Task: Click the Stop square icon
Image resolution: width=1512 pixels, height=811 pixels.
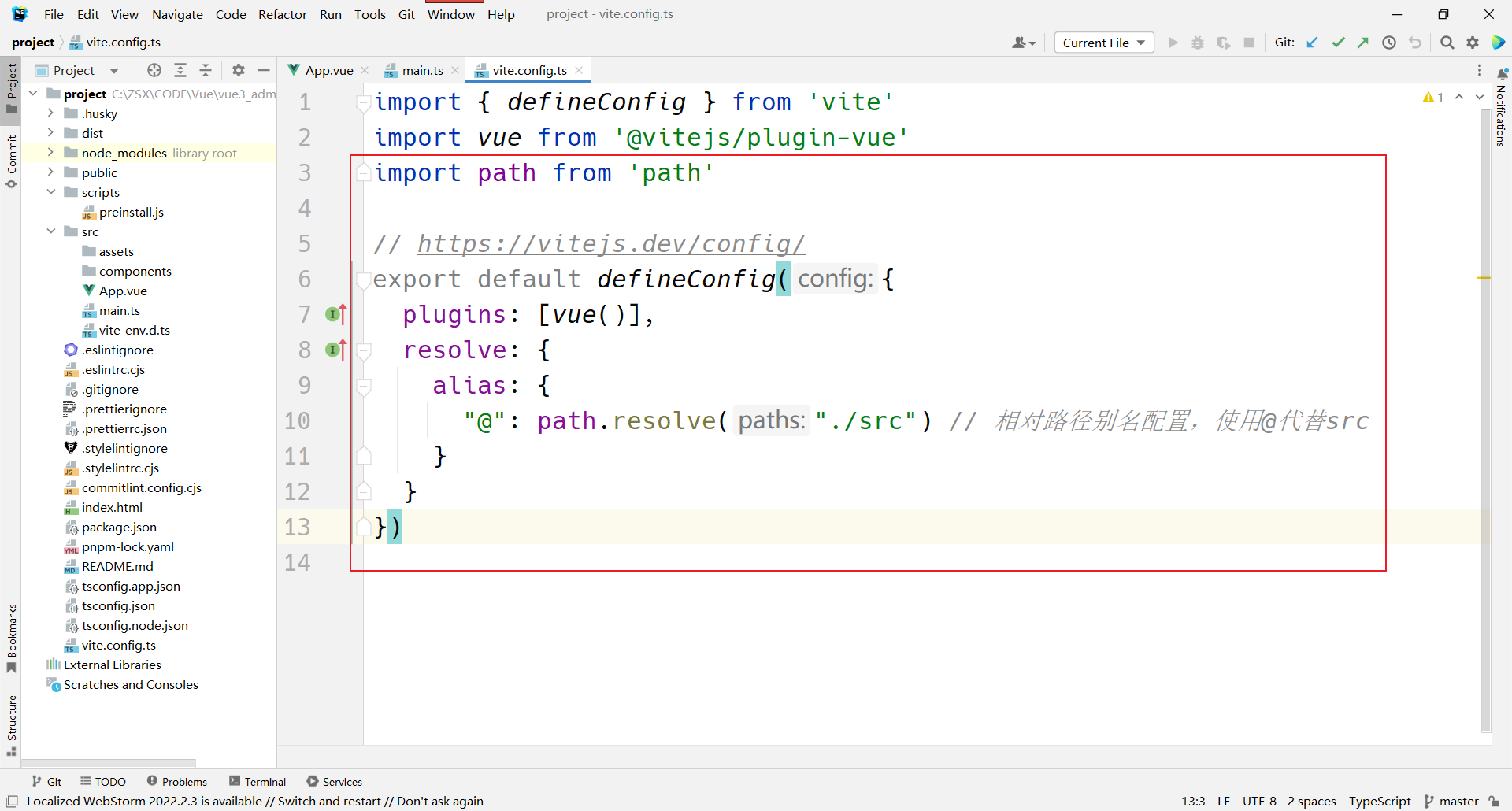Action: (x=1249, y=43)
